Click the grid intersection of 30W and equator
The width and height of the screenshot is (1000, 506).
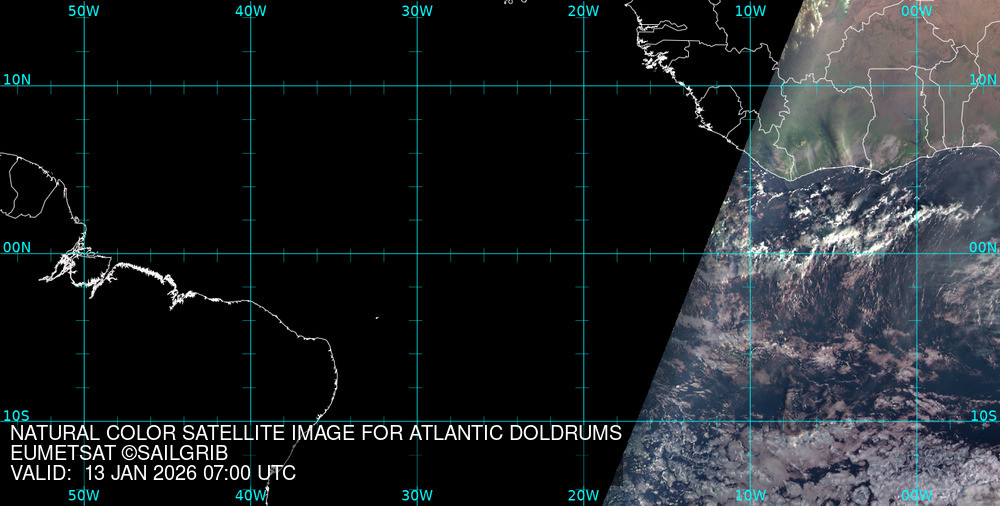(417, 253)
